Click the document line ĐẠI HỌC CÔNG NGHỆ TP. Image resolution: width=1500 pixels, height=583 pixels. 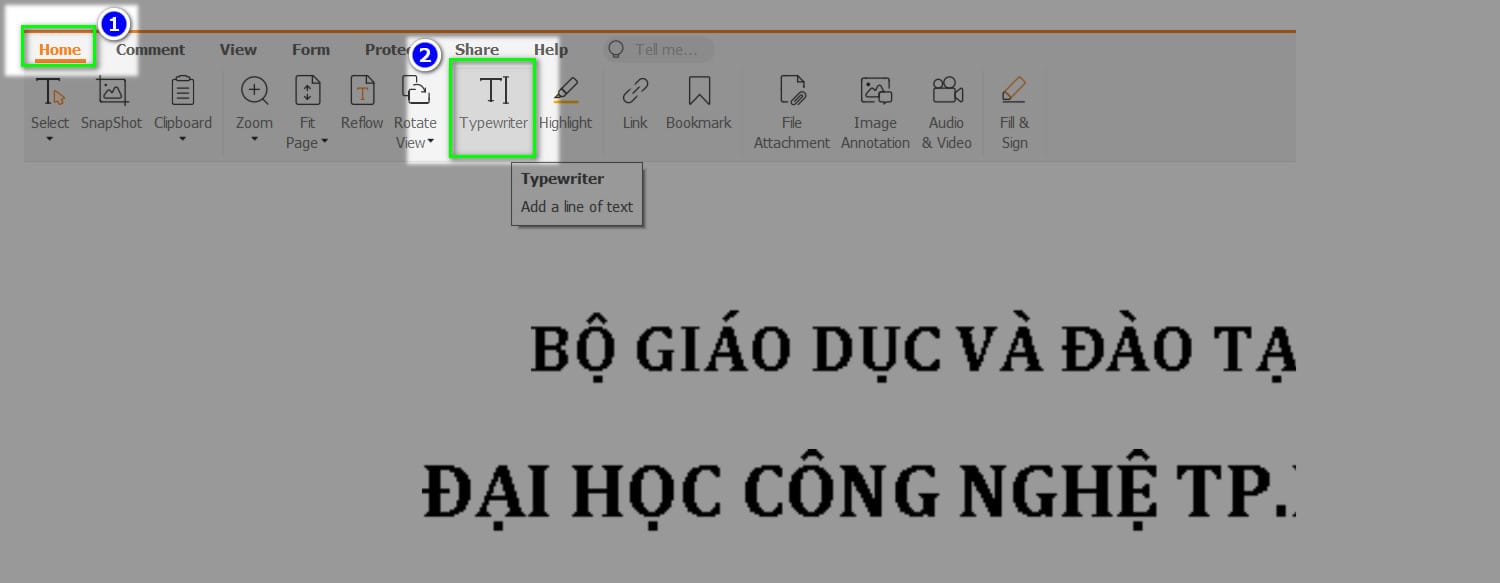point(859,491)
